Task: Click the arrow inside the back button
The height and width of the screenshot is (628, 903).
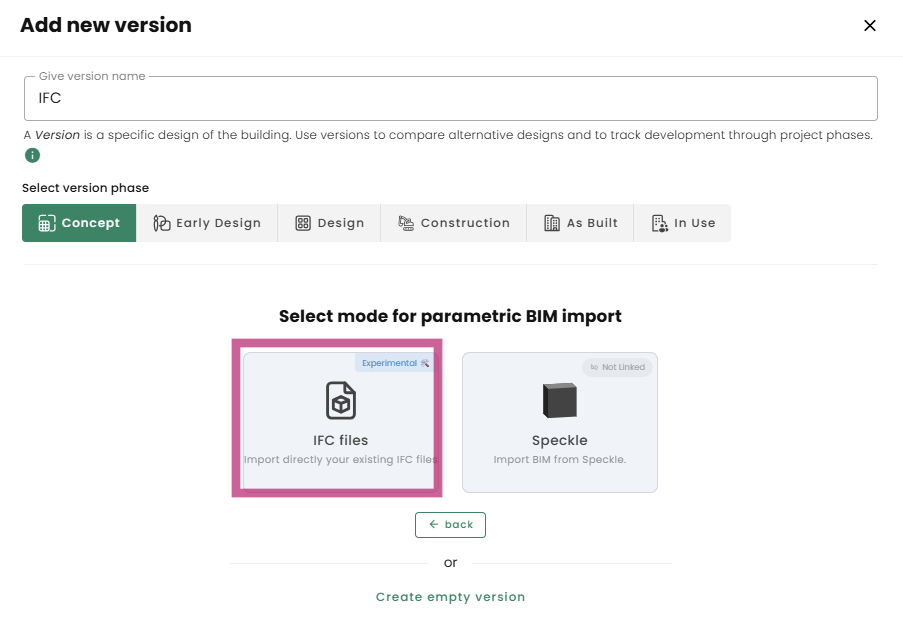Action: [434, 524]
